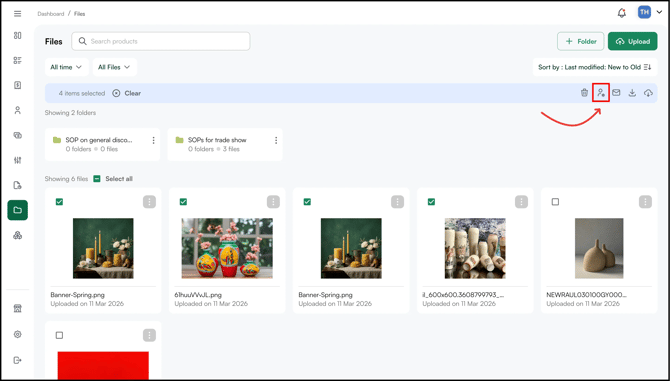
Task: Share selected files with a user icon
Action: click(x=601, y=93)
